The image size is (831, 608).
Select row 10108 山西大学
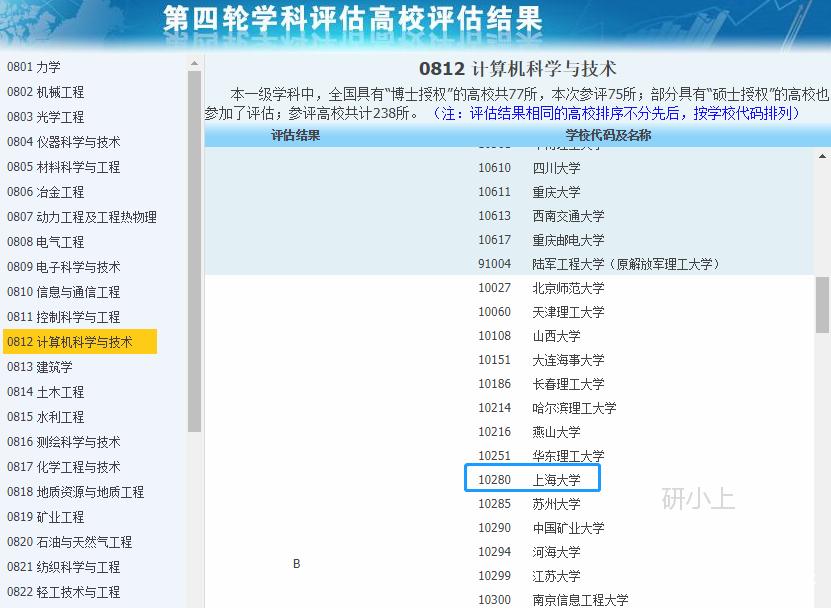(529, 336)
